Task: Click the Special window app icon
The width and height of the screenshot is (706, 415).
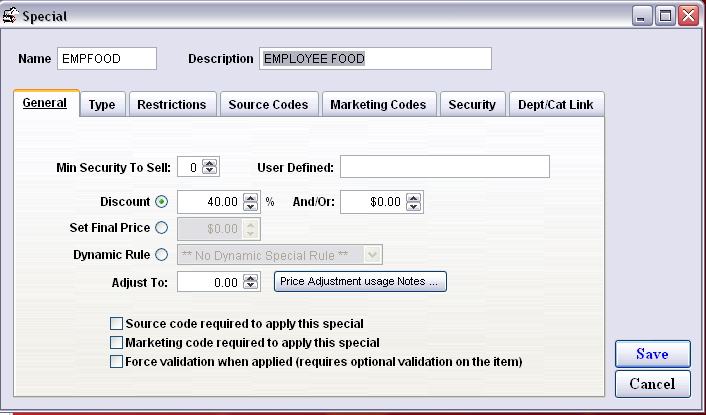Action: click(10, 16)
